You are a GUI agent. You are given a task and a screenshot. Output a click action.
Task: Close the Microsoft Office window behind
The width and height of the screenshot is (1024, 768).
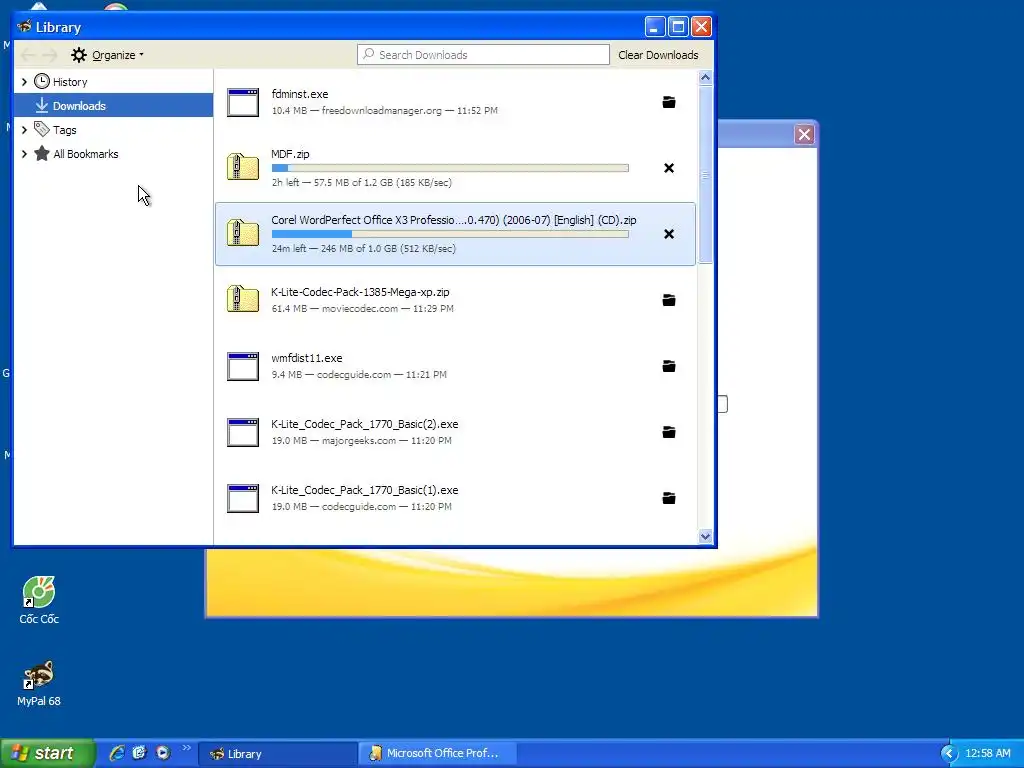pyautogui.click(x=804, y=135)
